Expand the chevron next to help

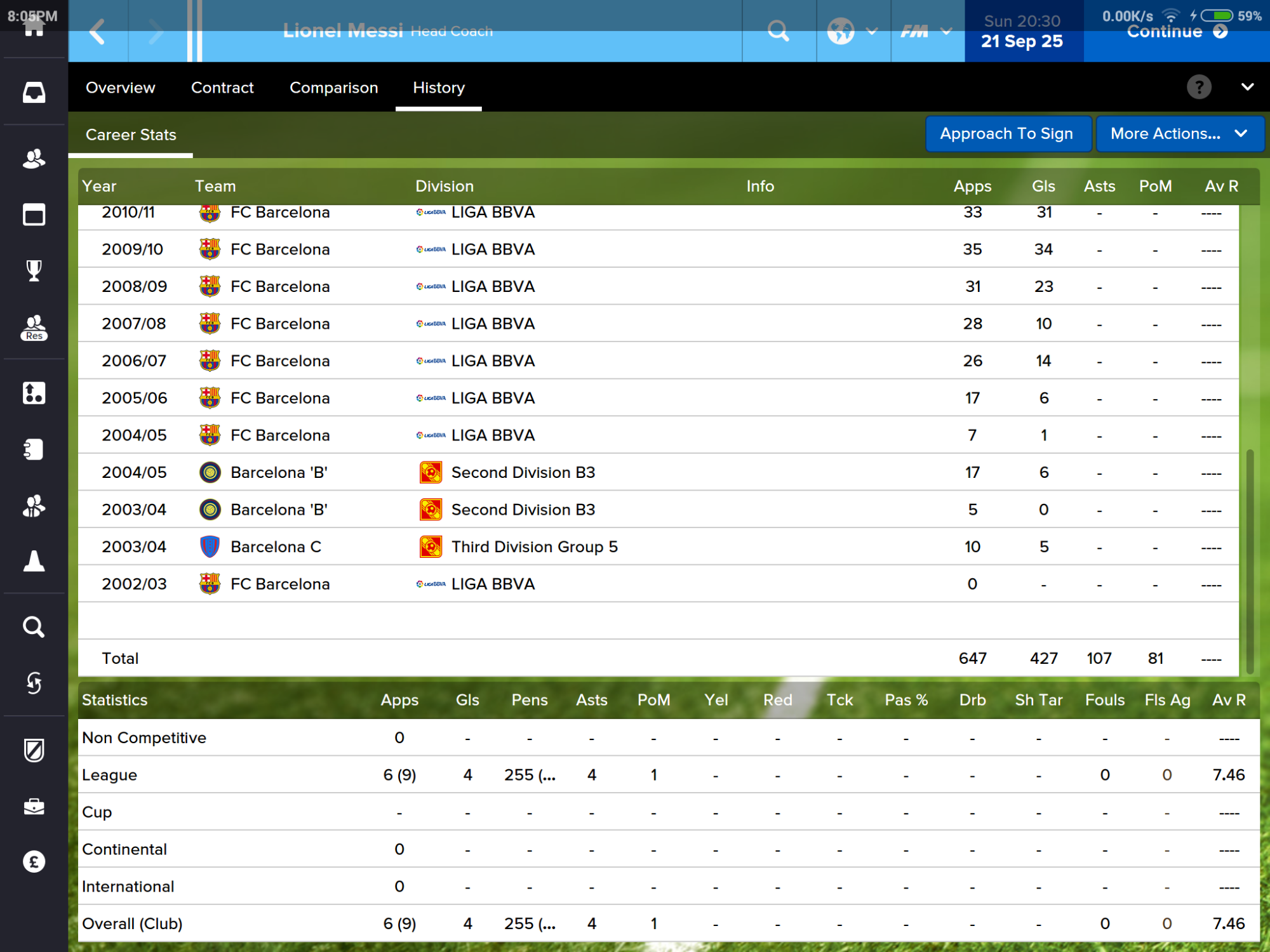[x=1247, y=87]
